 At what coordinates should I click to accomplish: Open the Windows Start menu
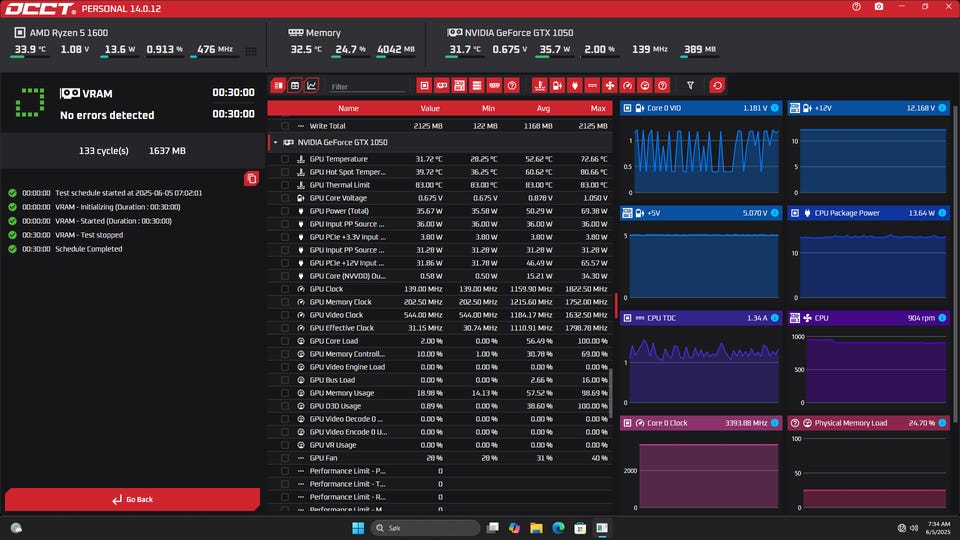point(358,528)
